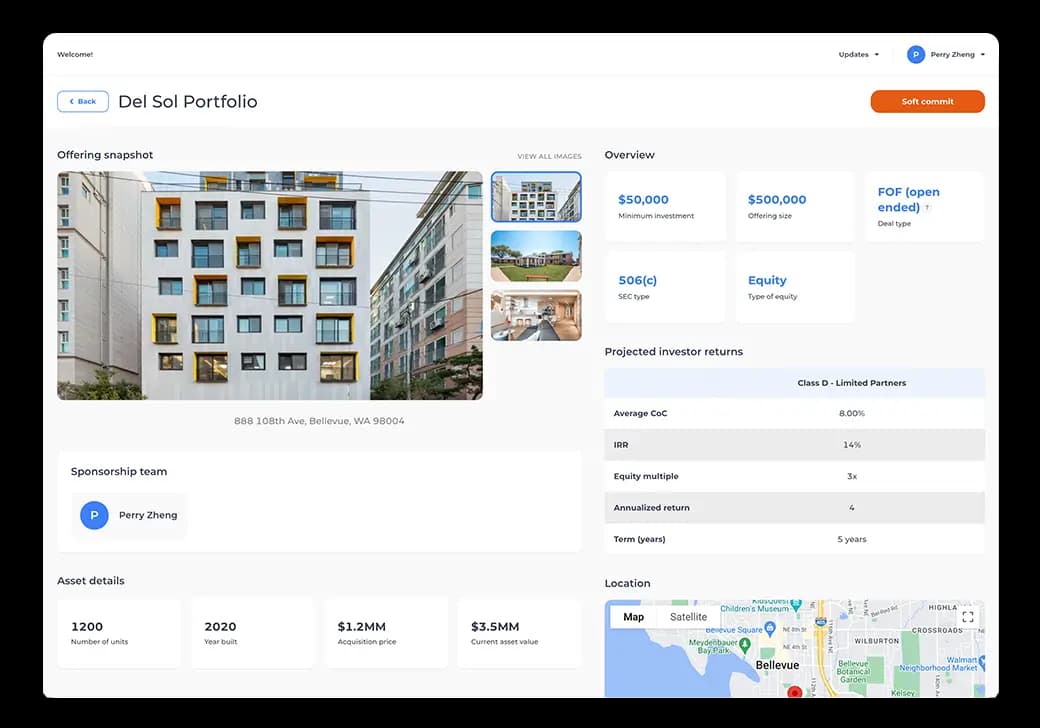Switch map to Satellite view
This screenshot has height=728, width=1040.
(688, 617)
